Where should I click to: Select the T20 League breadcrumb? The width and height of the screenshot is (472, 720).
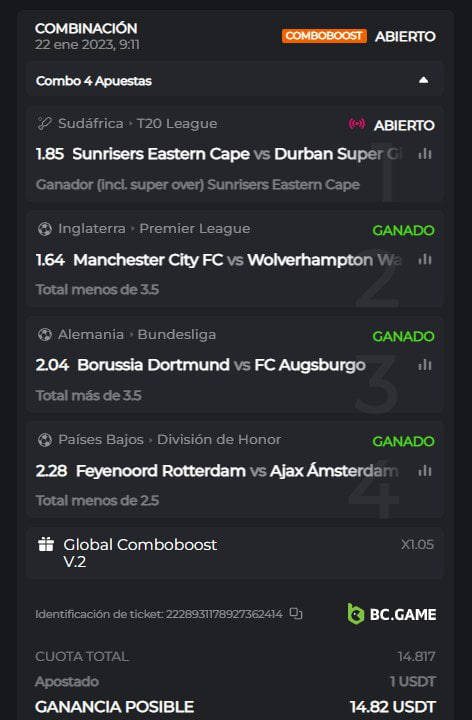pos(177,124)
